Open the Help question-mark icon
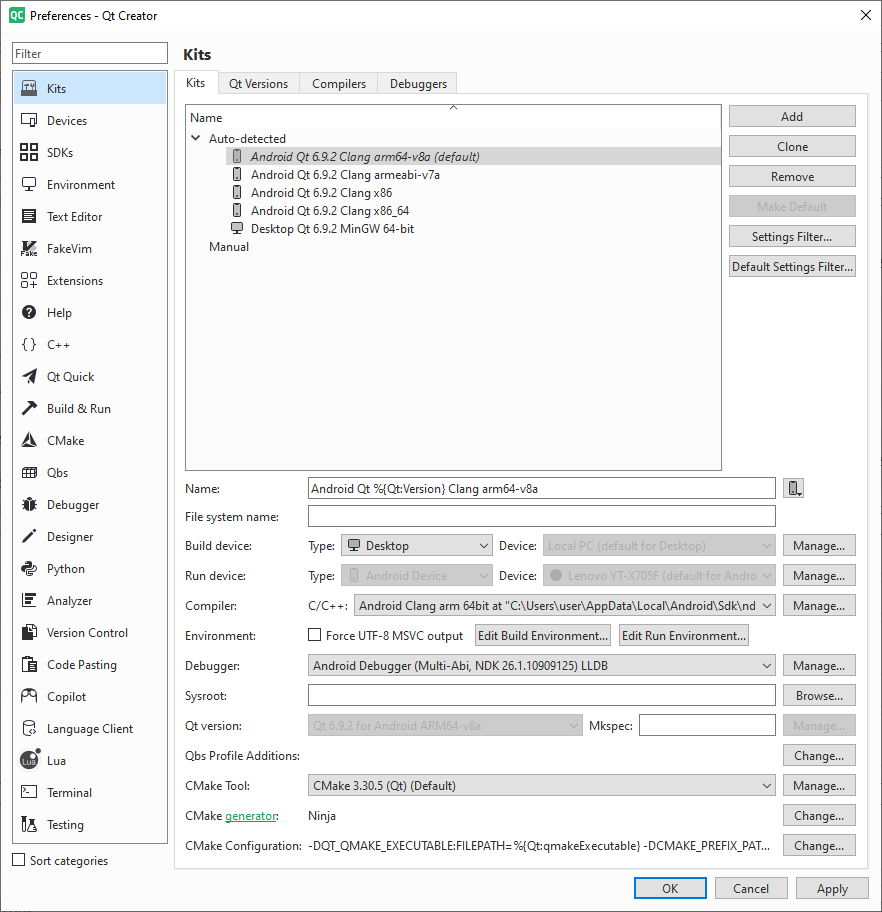882x912 pixels. [29, 312]
